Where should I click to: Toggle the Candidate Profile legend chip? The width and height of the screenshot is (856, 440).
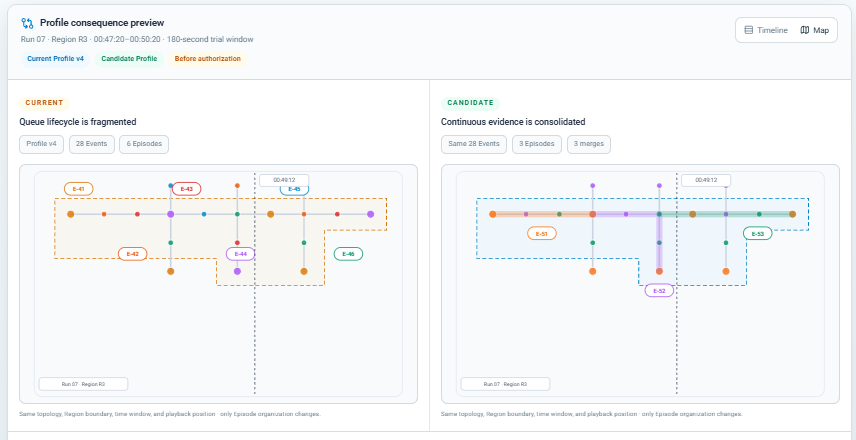click(x=129, y=58)
